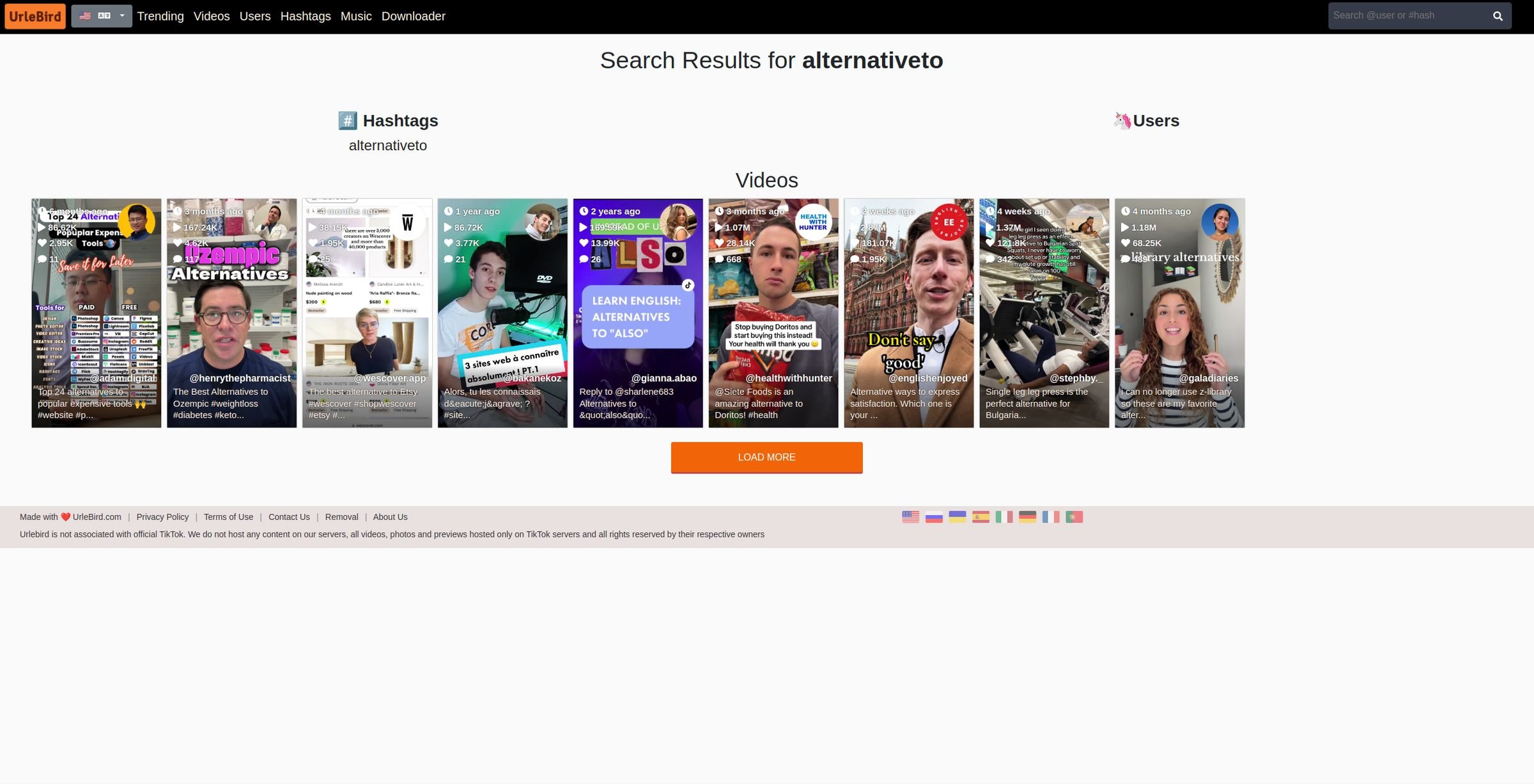Screen dimensions: 1534x784
Task: Click henrythepharmacist's profile avatar
Action: click(x=272, y=222)
